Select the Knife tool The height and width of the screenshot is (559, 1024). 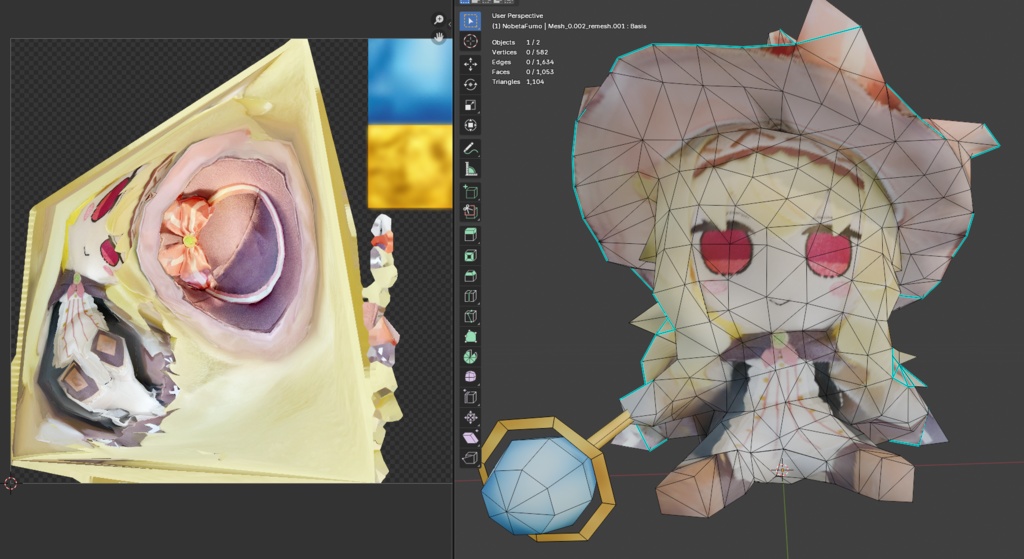tap(470, 316)
